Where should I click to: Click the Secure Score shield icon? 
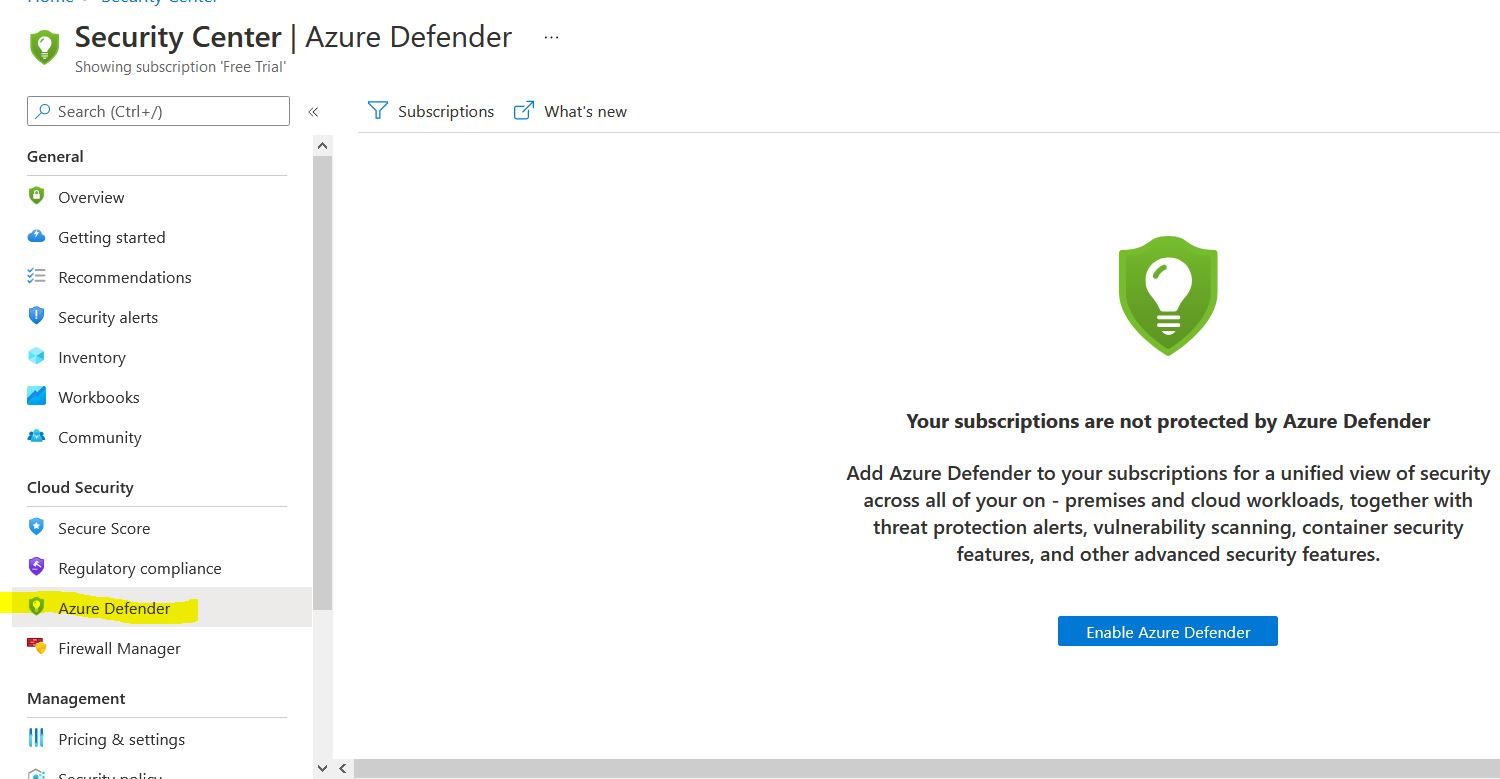[37, 526]
